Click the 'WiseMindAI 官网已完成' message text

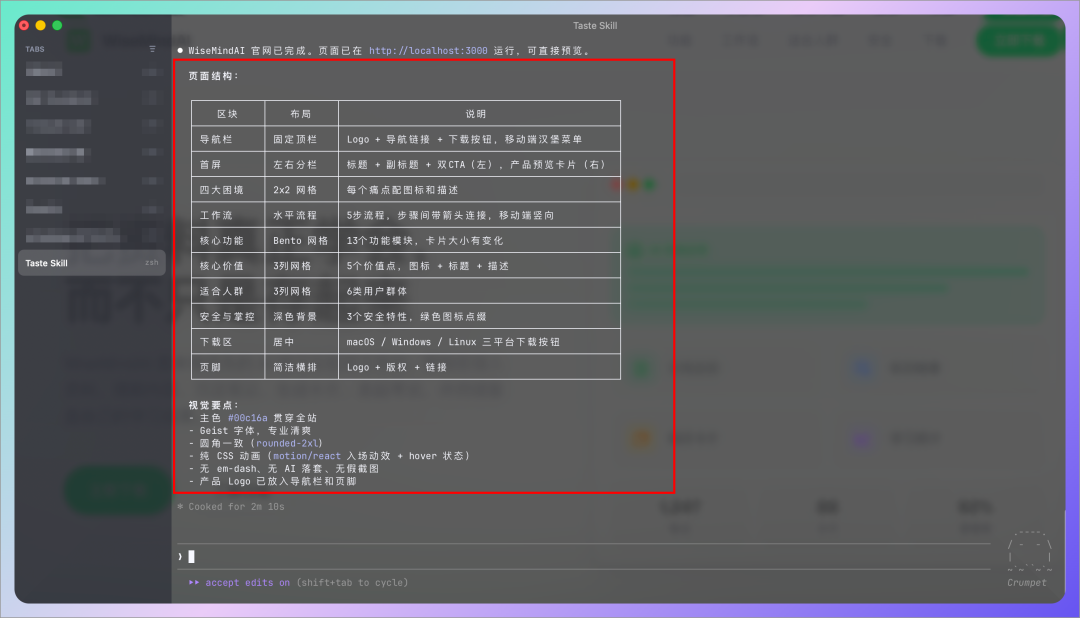[250, 51]
